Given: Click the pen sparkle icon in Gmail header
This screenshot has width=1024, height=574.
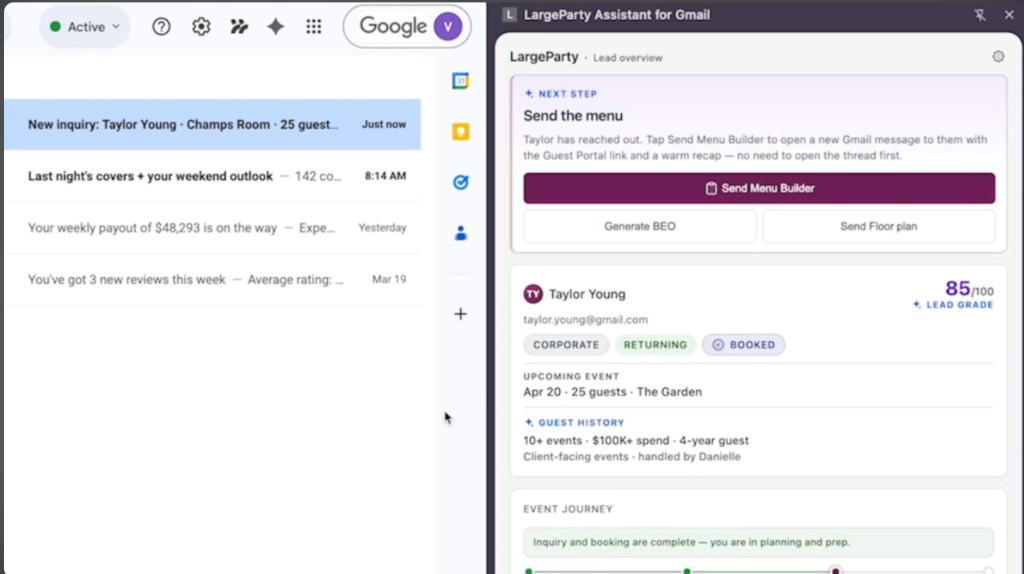Looking at the screenshot, I should 239,27.
